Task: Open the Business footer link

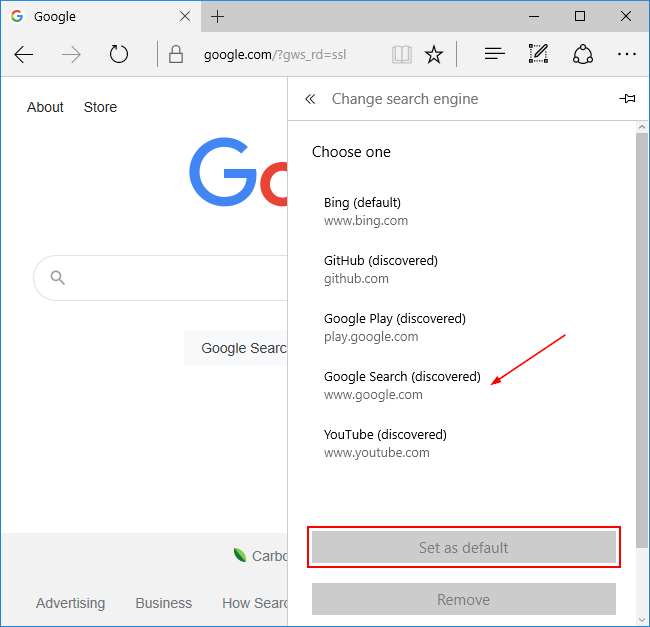Action: [x=164, y=603]
